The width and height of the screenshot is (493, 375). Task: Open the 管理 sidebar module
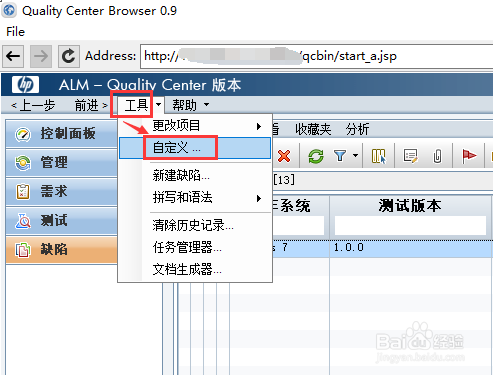click(x=61, y=163)
